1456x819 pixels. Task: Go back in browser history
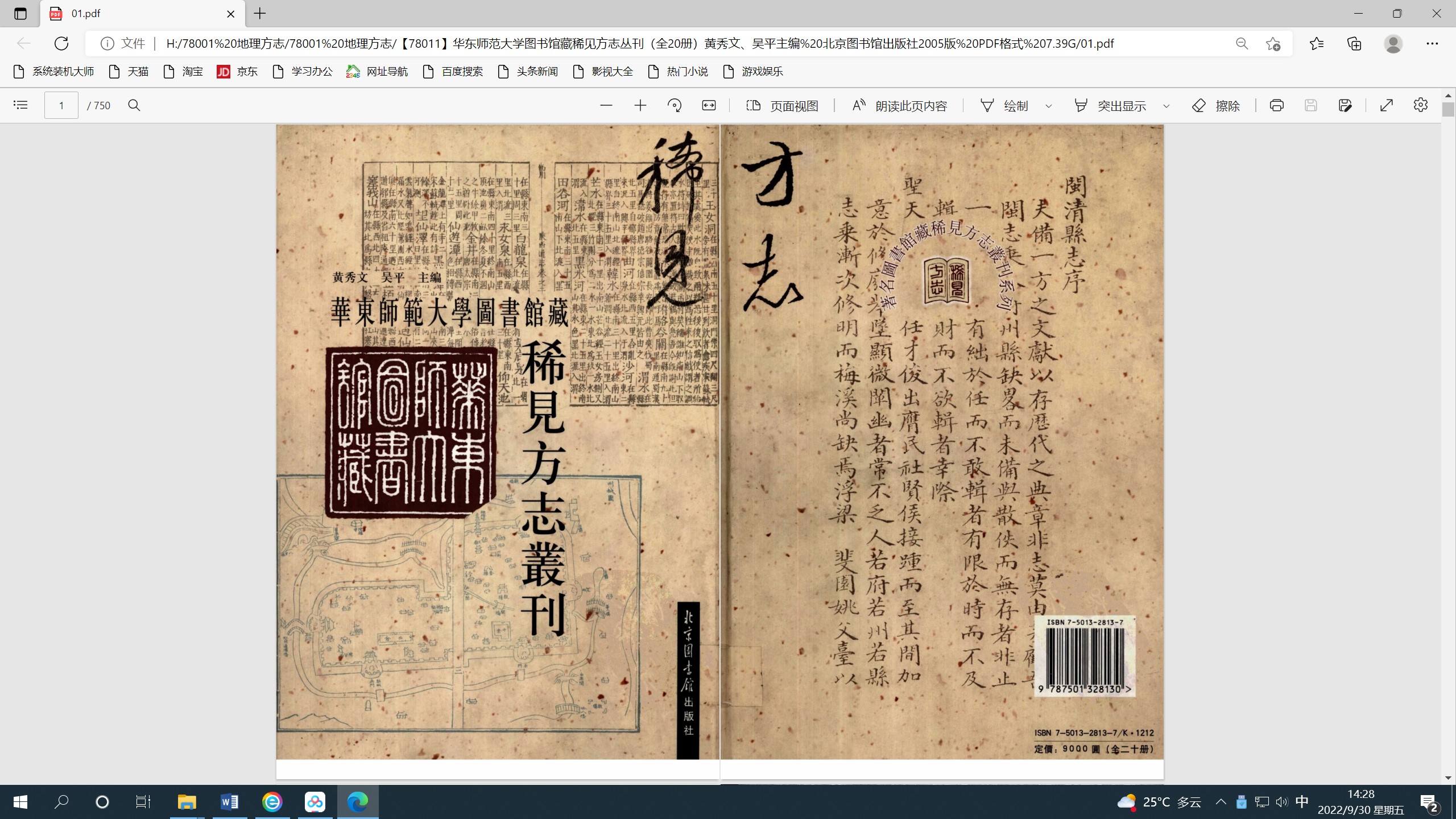click(24, 43)
